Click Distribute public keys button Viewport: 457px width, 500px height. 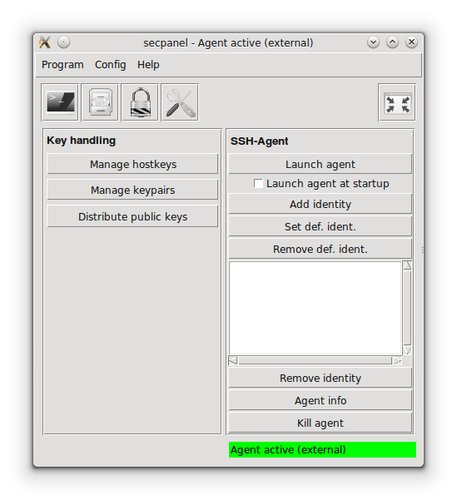pos(133,217)
